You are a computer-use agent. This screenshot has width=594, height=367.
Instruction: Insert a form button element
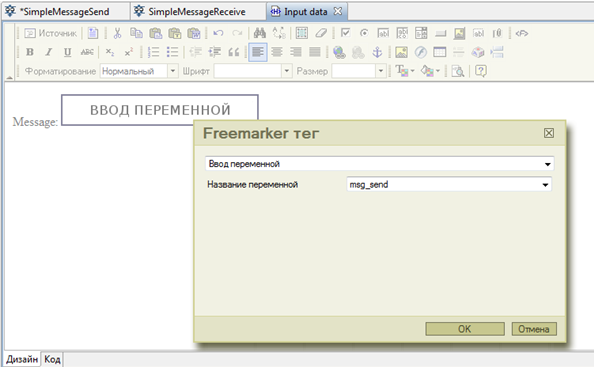click(x=440, y=34)
